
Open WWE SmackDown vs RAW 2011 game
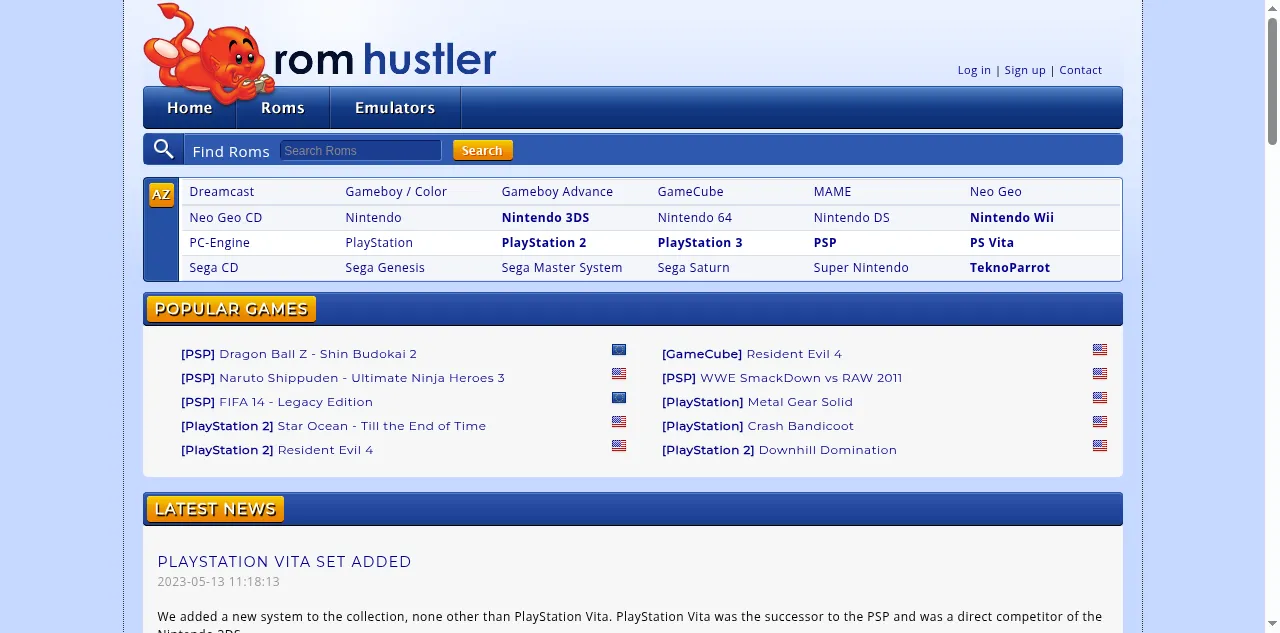(782, 378)
